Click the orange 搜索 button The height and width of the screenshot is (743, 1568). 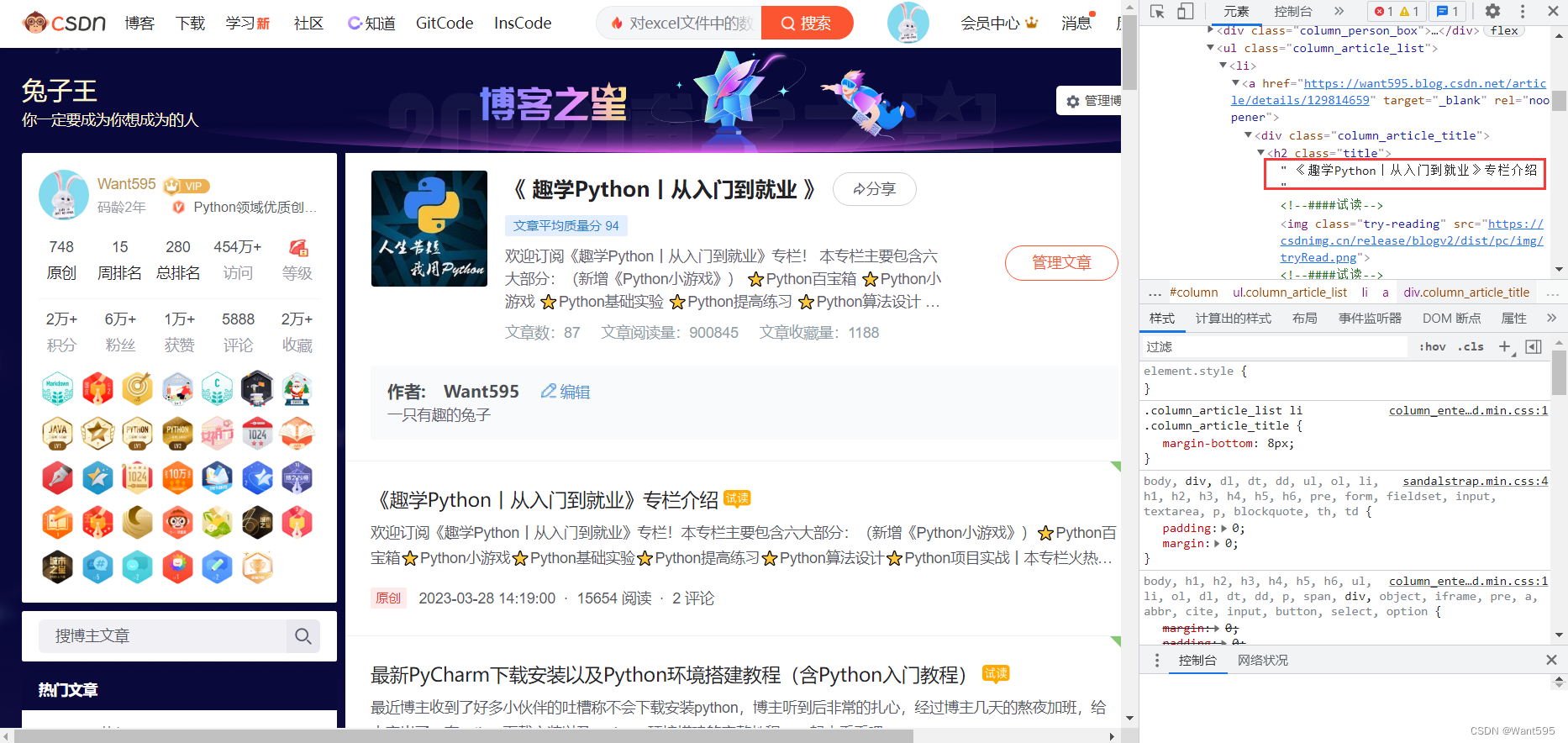[807, 23]
